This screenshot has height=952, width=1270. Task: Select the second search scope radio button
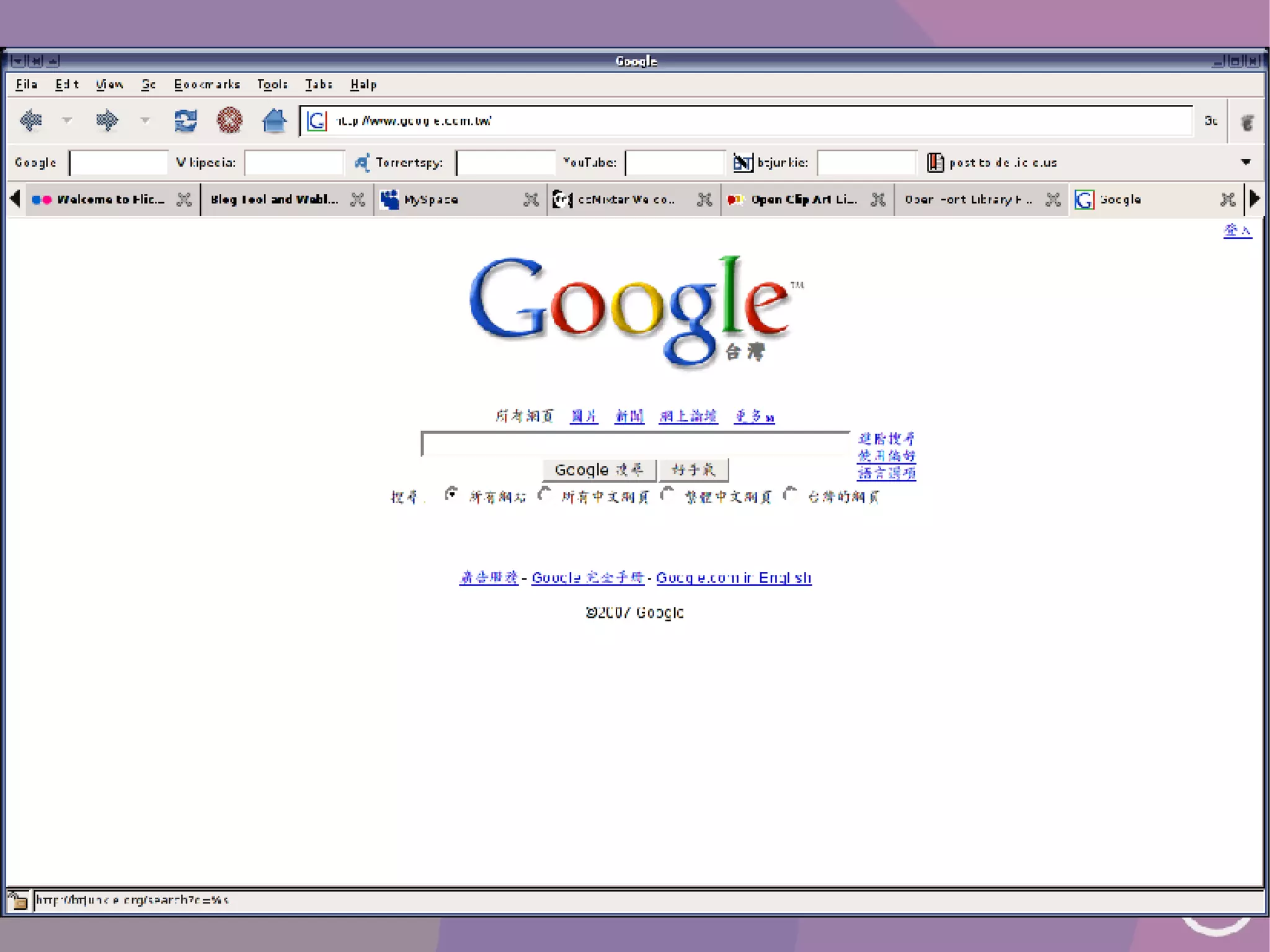(544, 494)
